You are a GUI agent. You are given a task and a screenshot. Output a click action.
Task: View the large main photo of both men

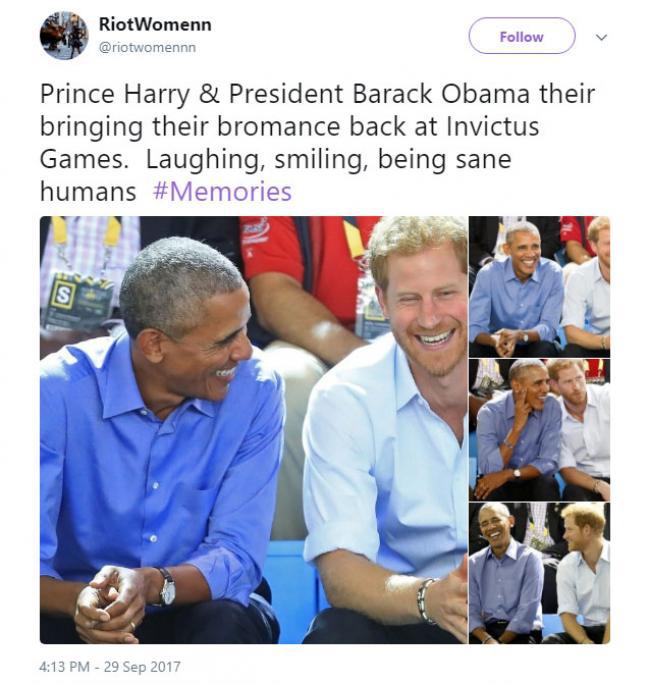(x=253, y=430)
